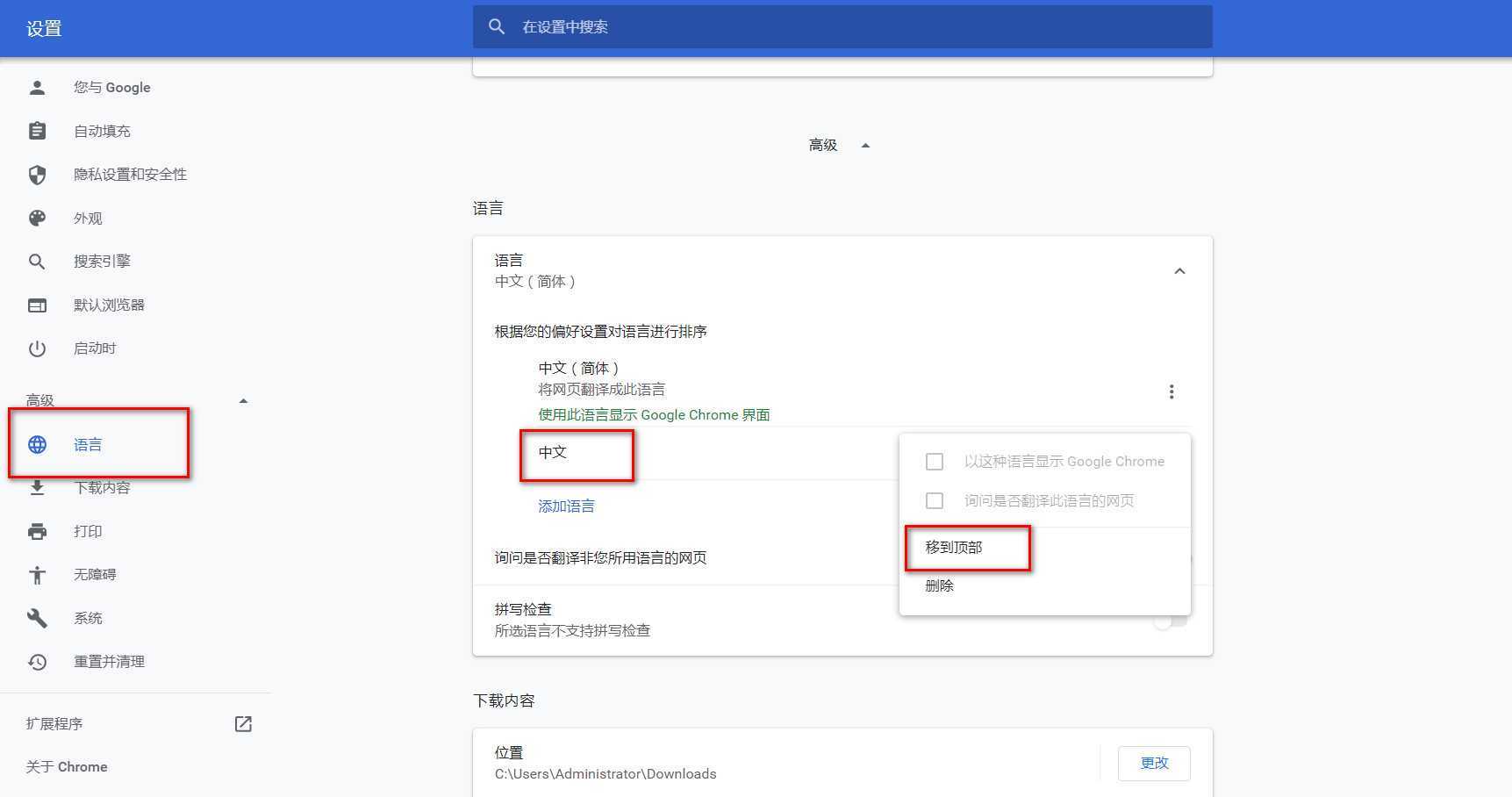Open 打印 settings
The image size is (1512, 797).
coord(88,531)
